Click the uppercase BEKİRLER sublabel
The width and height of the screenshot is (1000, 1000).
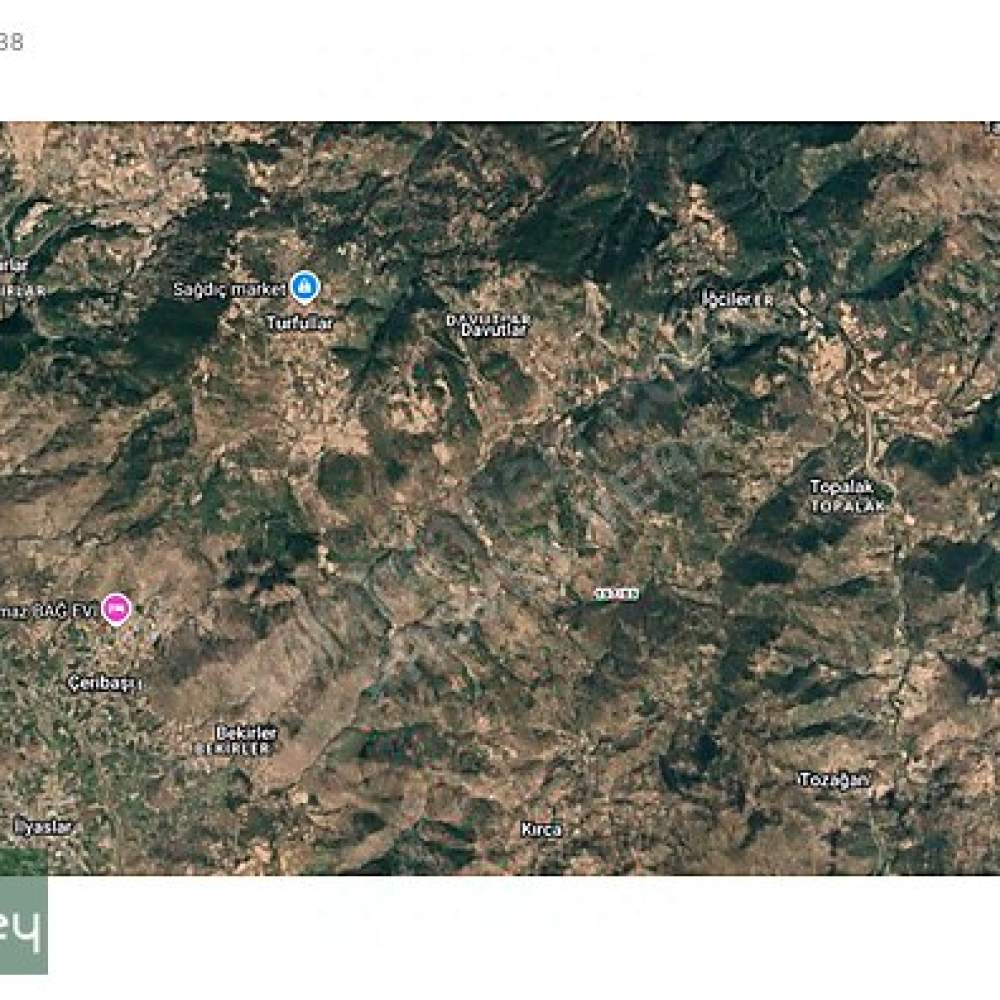tap(234, 749)
